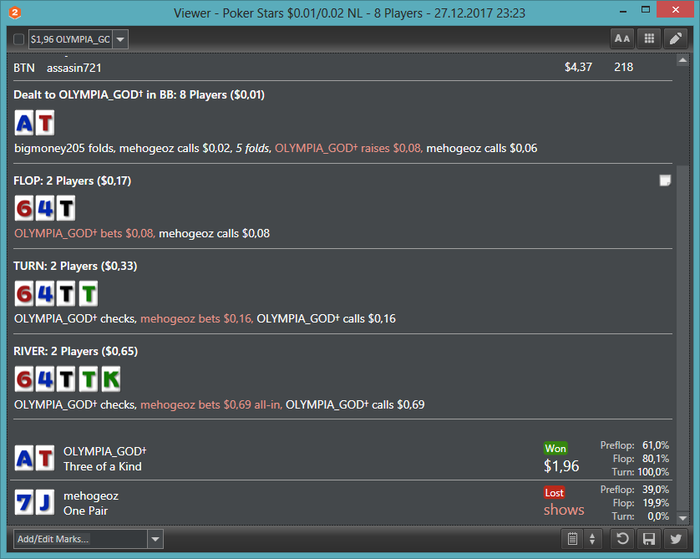Share hand via Twitter bird icon
Screen dimensions: 700x559
675,539
